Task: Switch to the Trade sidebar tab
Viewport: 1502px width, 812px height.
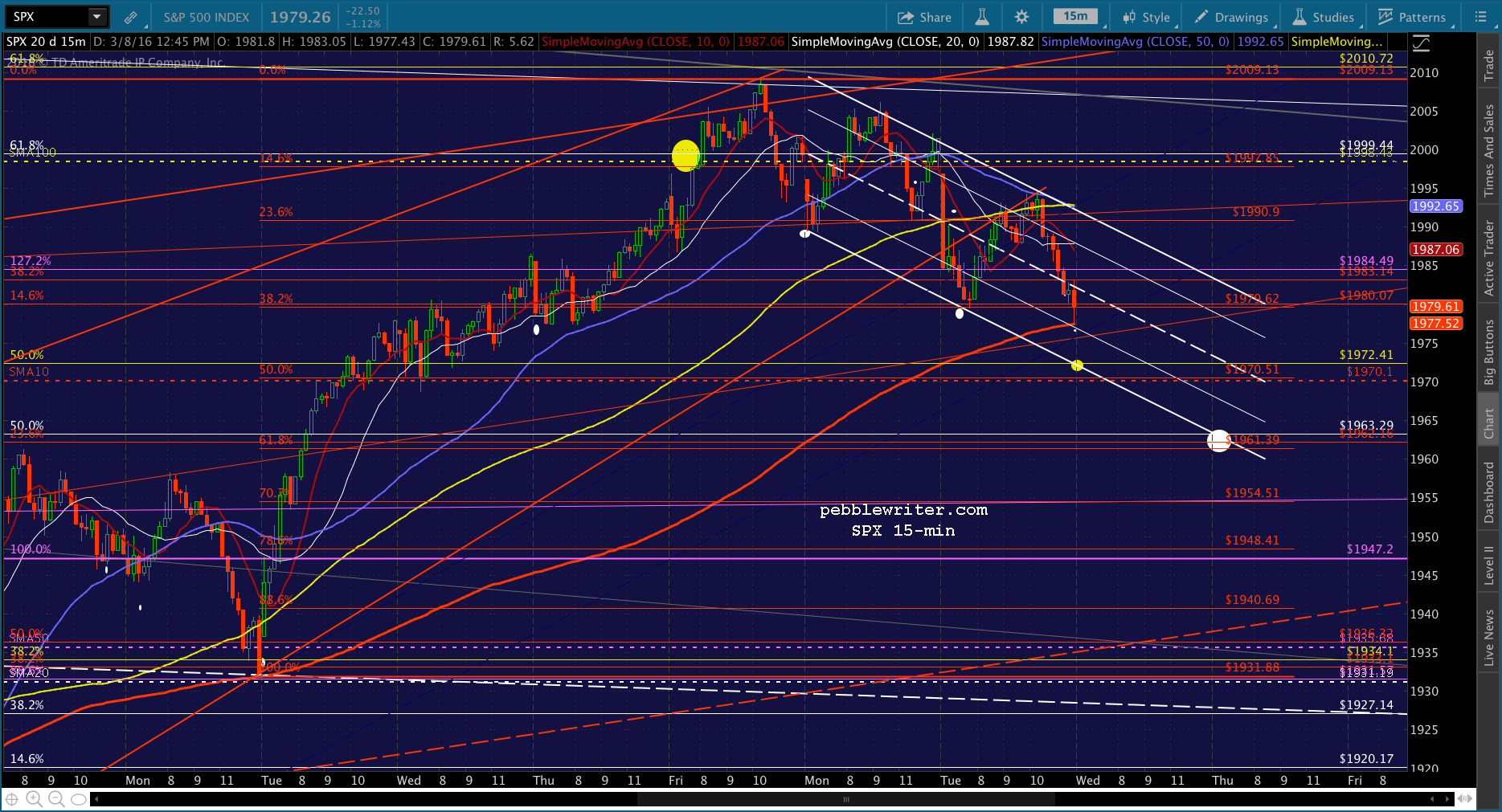Action: pyautogui.click(x=1489, y=64)
